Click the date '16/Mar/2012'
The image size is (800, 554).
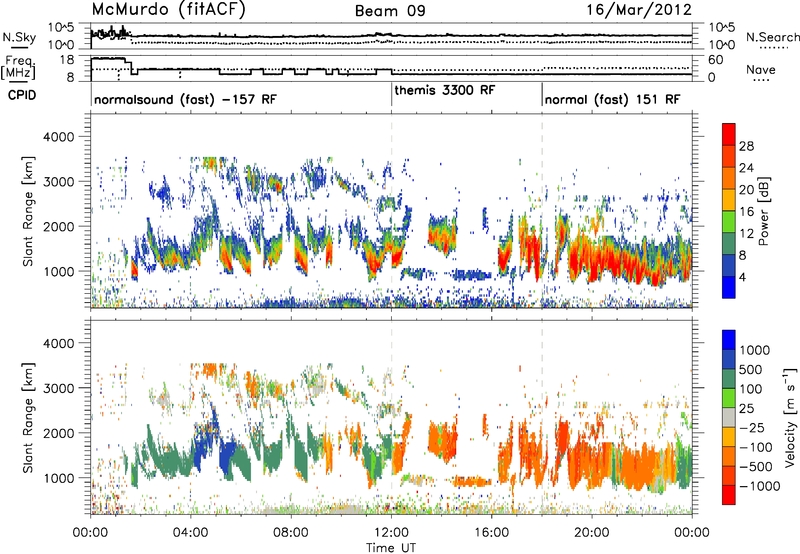point(639,10)
